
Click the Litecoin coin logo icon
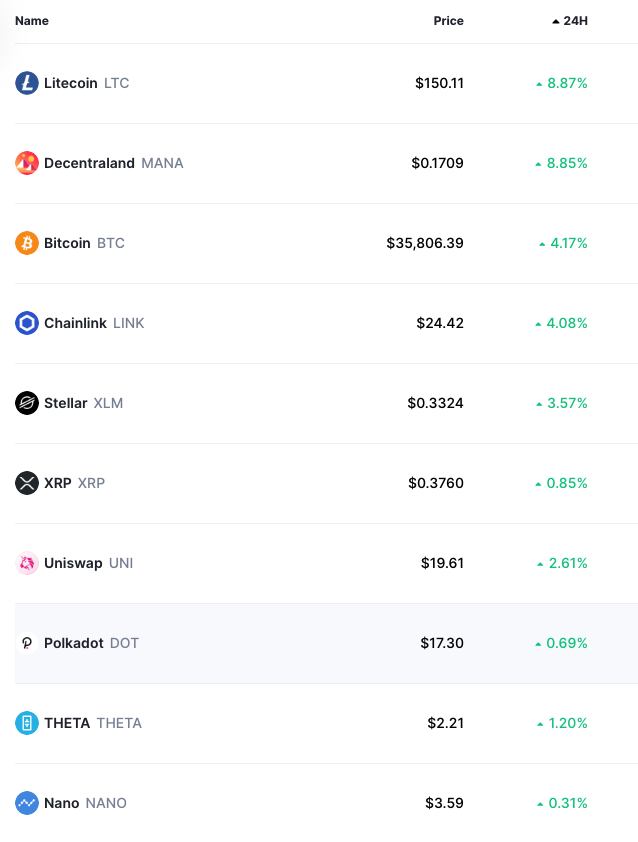27,83
